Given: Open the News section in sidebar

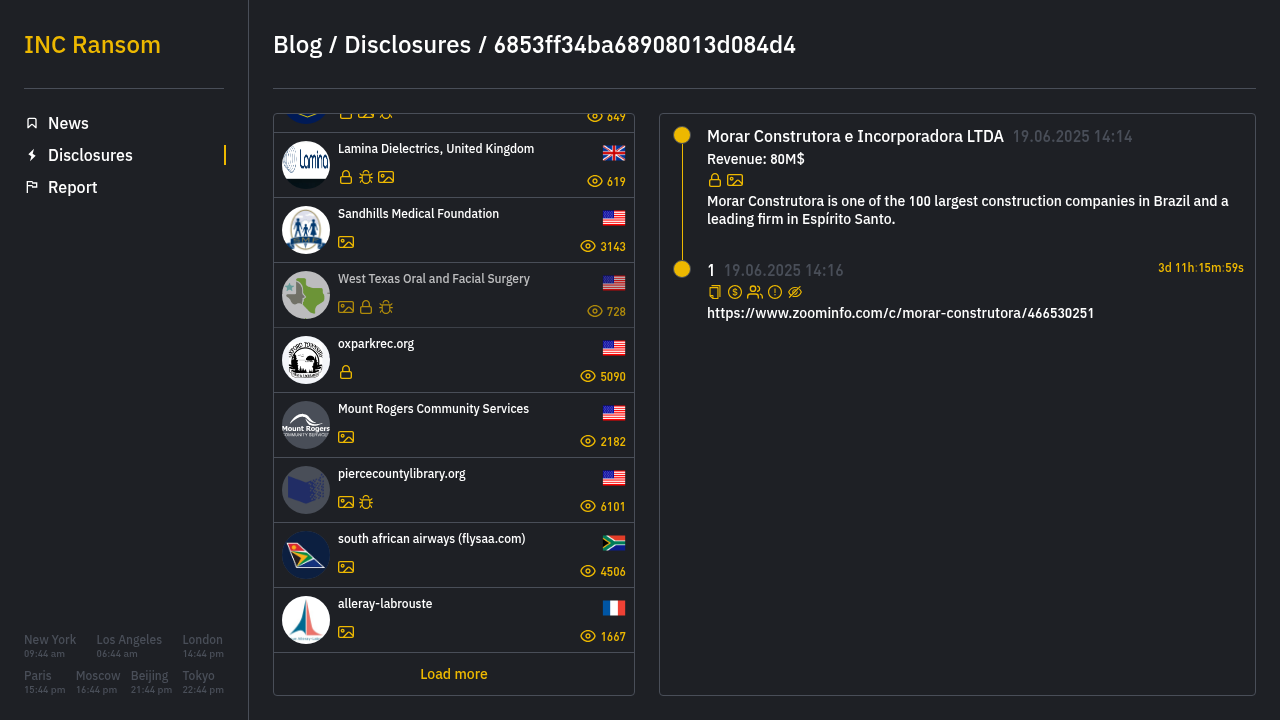Looking at the screenshot, I should (68, 123).
